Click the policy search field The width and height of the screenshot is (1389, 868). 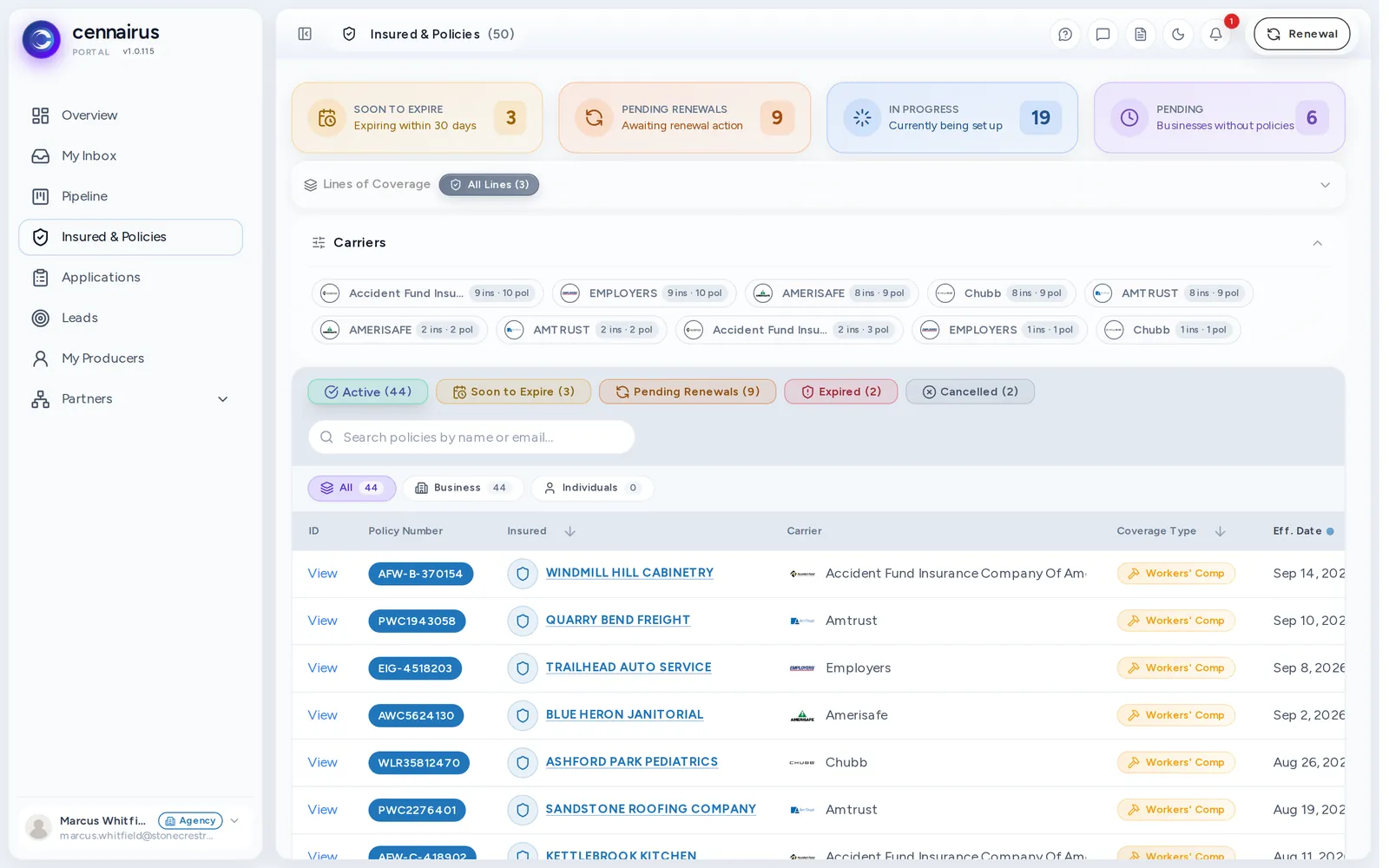(x=471, y=437)
